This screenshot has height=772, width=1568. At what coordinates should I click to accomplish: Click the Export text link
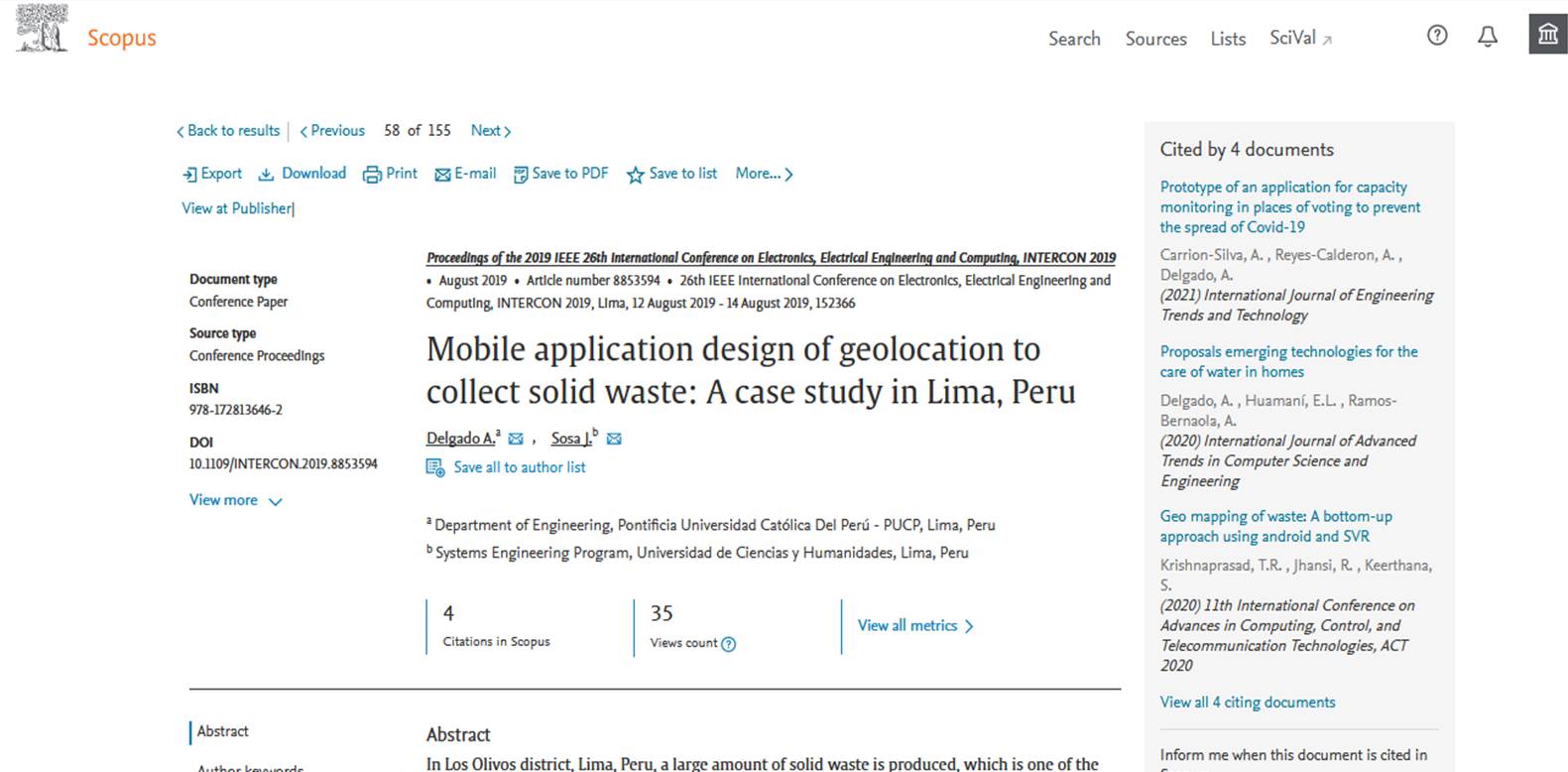(x=221, y=174)
